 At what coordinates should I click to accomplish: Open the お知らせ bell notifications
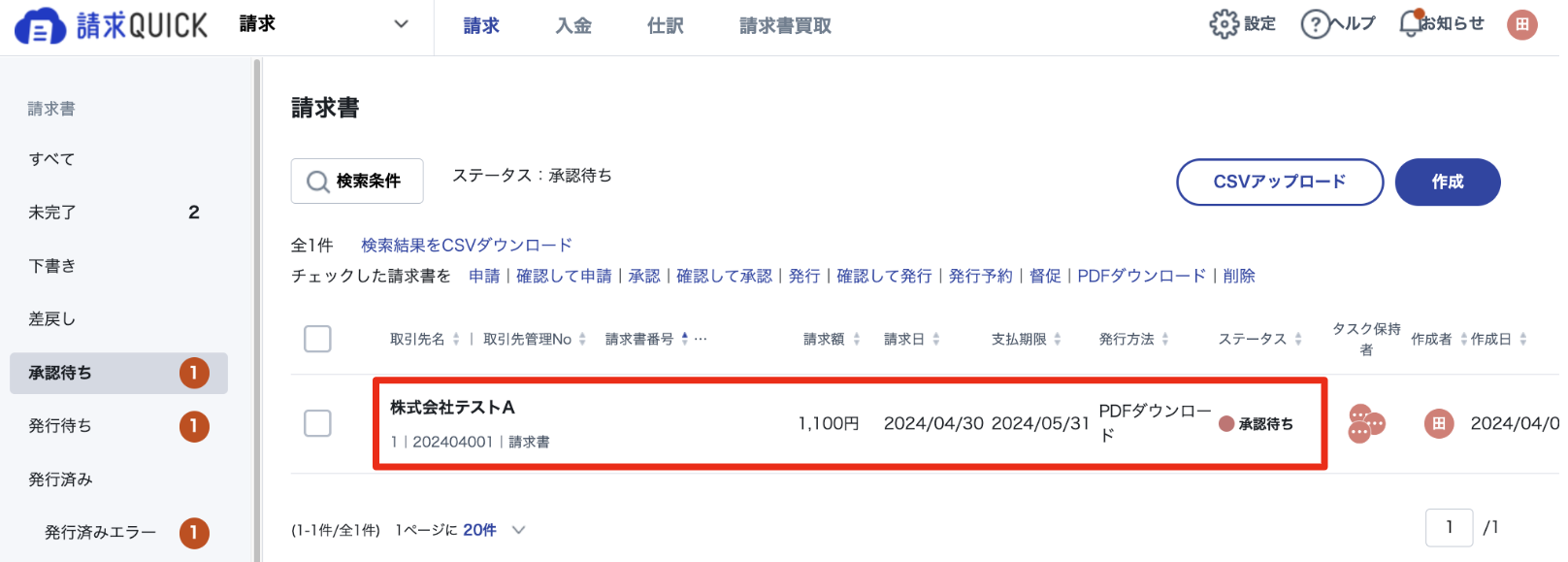(x=1410, y=23)
